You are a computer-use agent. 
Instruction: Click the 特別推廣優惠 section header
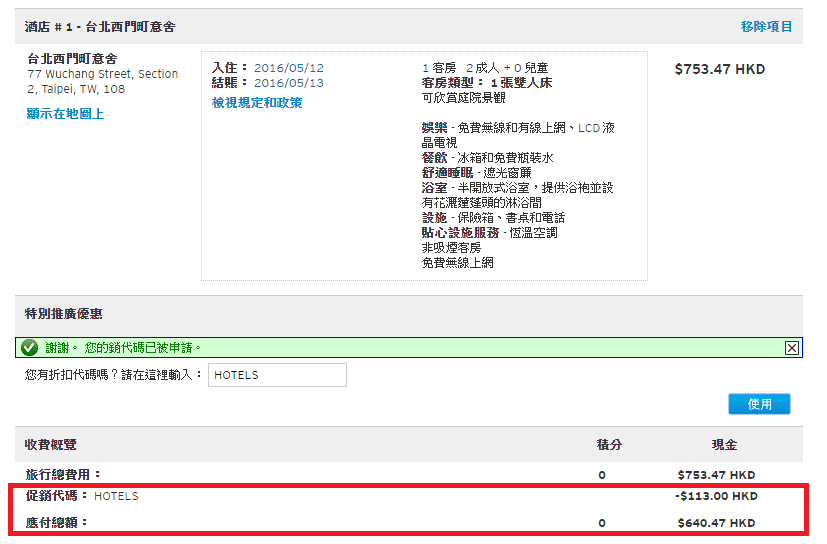click(x=63, y=314)
